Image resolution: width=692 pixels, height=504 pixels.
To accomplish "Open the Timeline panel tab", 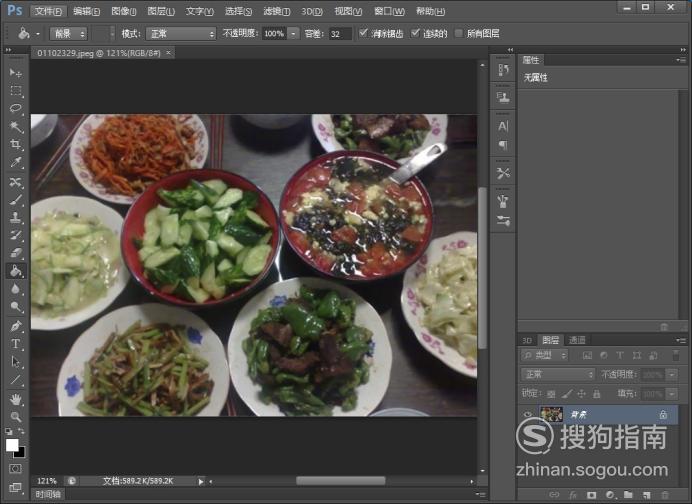I will pos(48,494).
